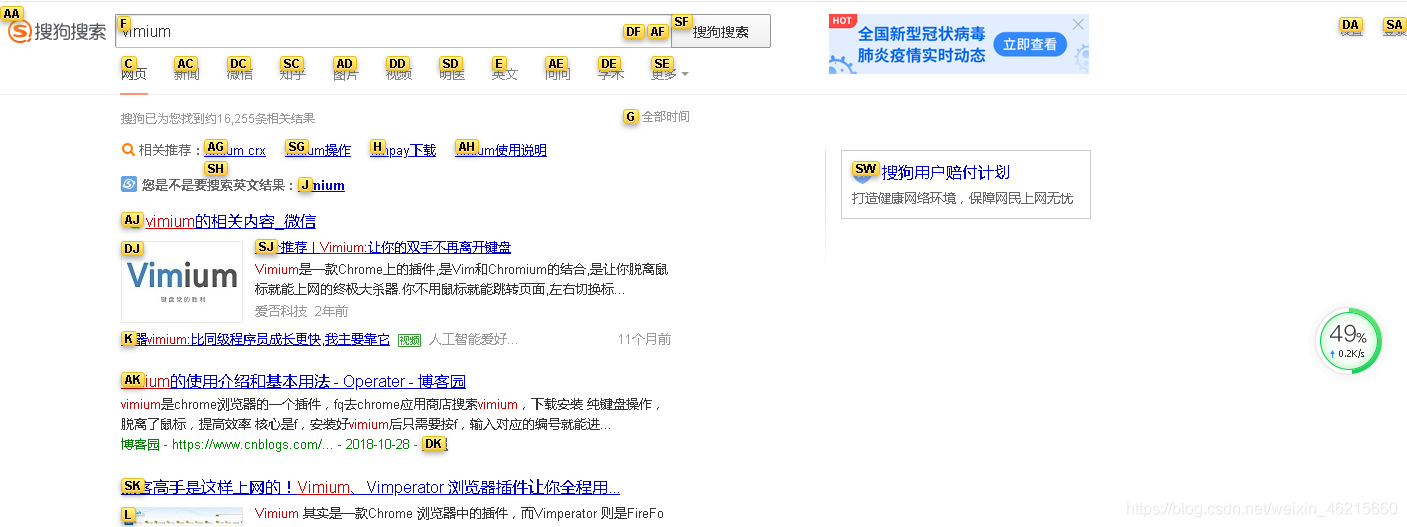Click the 49% floating speed widget
The height and width of the screenshot is (527, 1407).
coord(1349,341)
